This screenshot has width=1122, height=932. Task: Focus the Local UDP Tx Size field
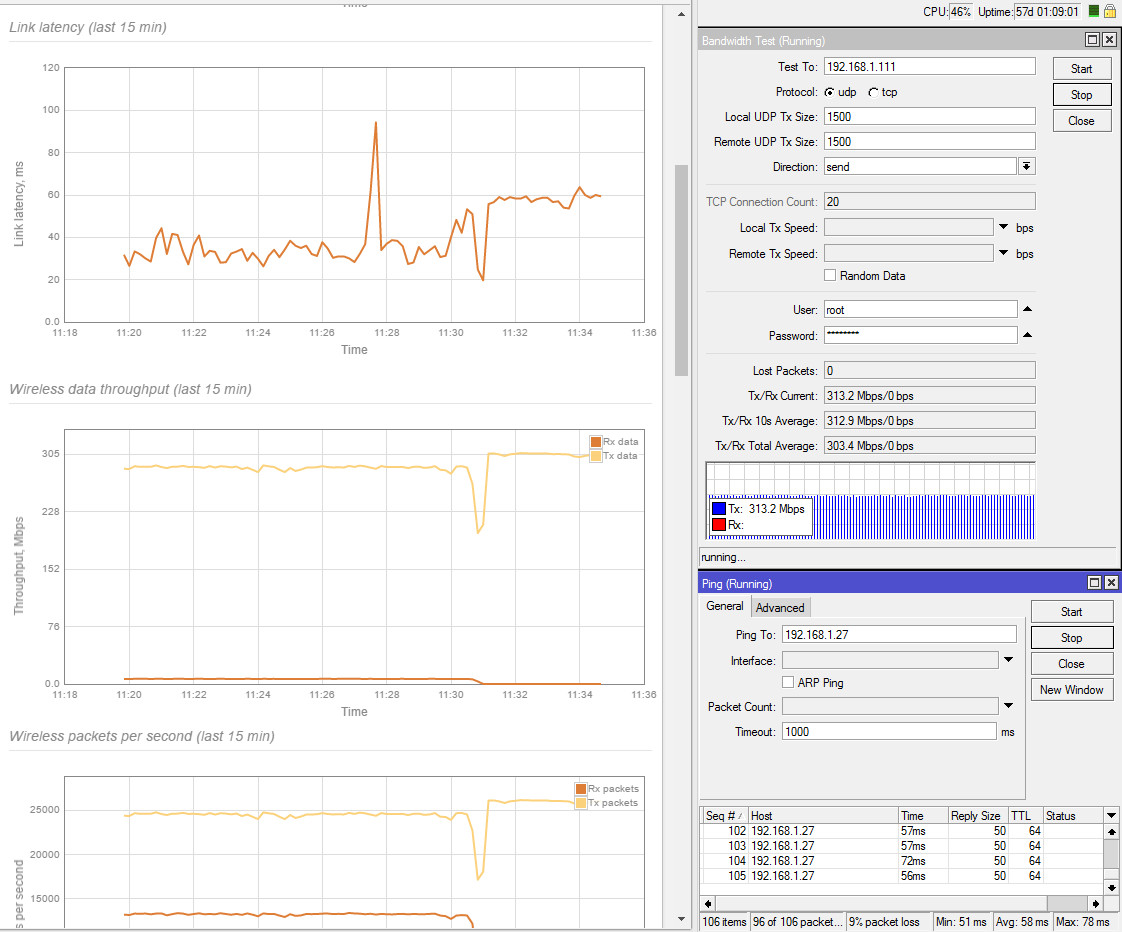[930, 117]
